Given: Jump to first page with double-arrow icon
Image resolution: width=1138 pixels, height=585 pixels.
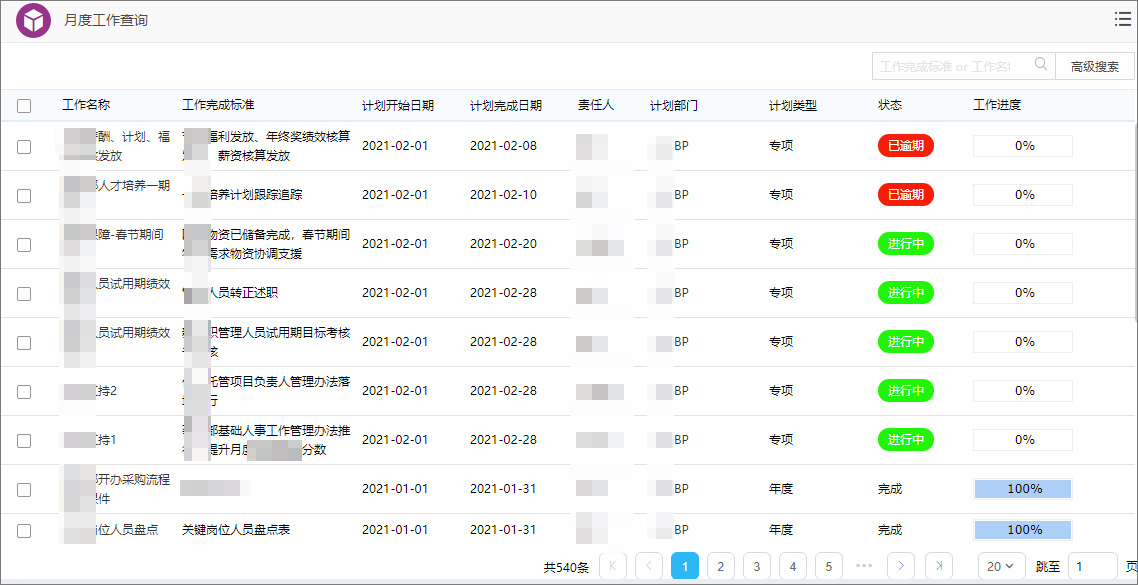Looking at the screenshot, I should (613, 566).
